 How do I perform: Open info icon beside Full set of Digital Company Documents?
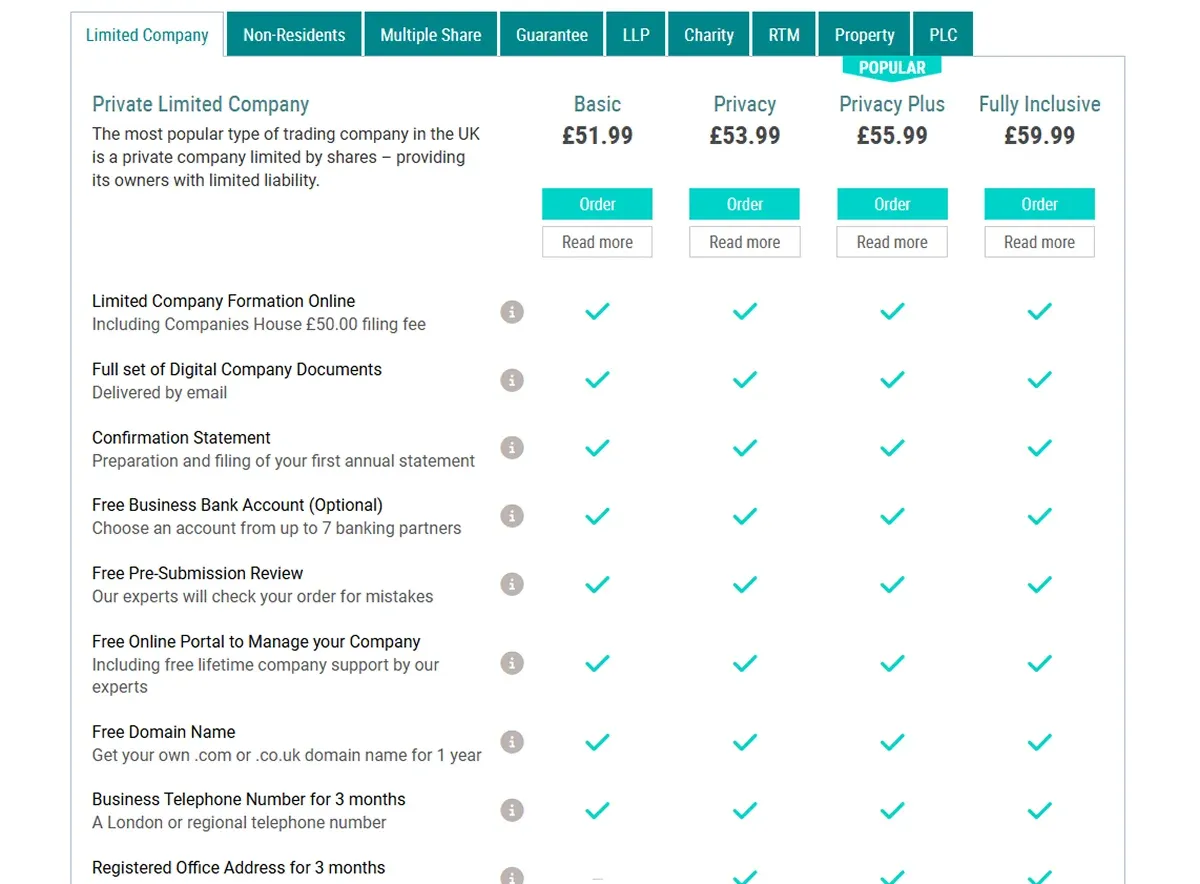pos(512,380)
